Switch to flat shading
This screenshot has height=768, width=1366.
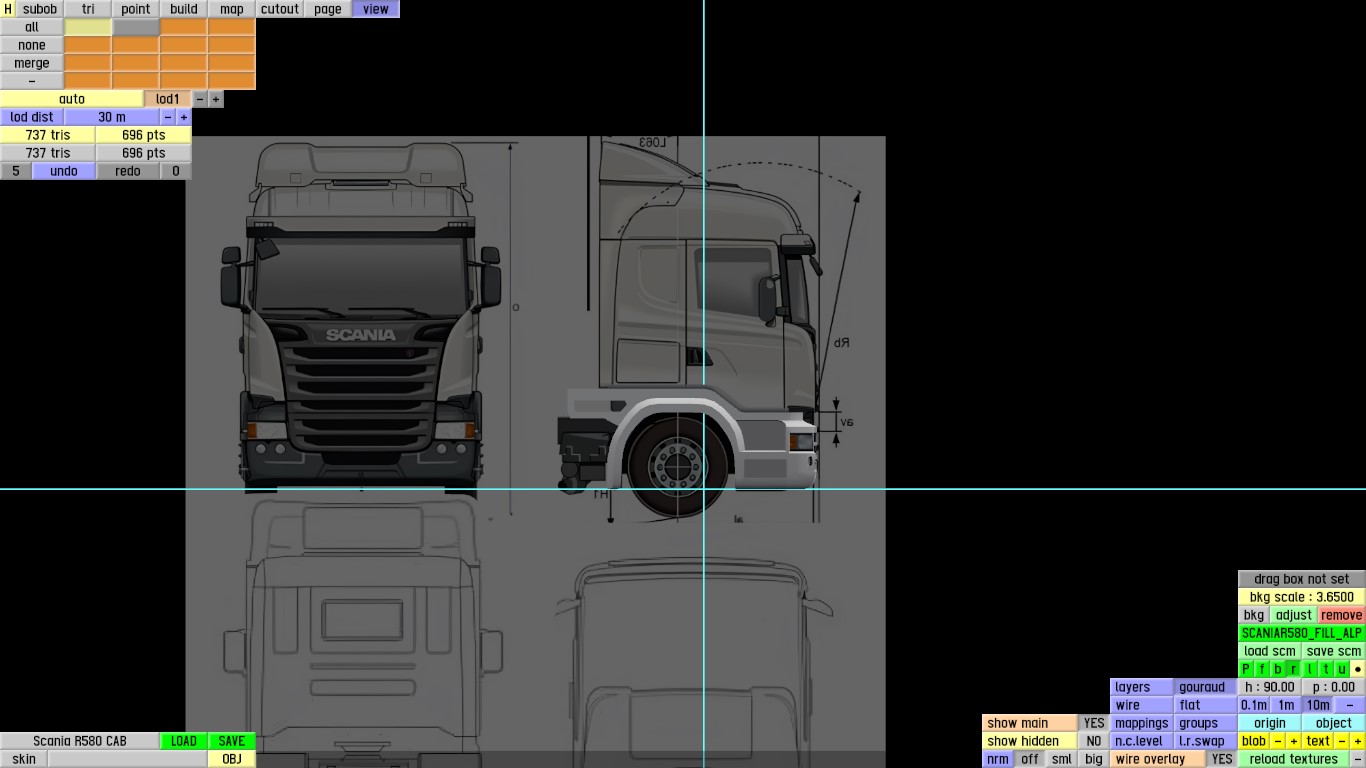coord(1206,705)
